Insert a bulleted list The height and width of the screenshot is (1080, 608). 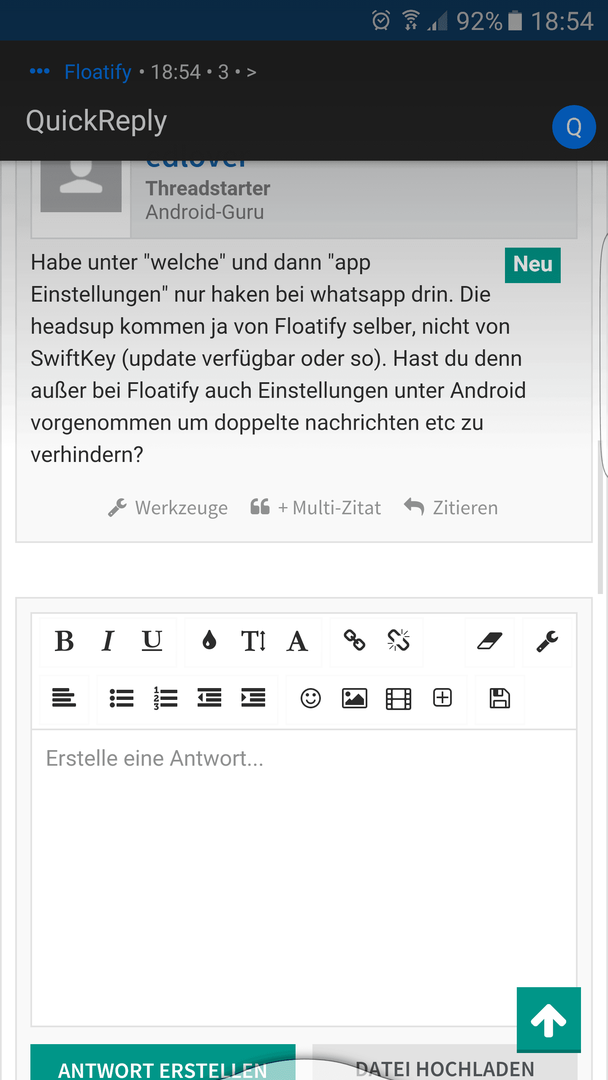pyautogui.click(x=122, y=699)
